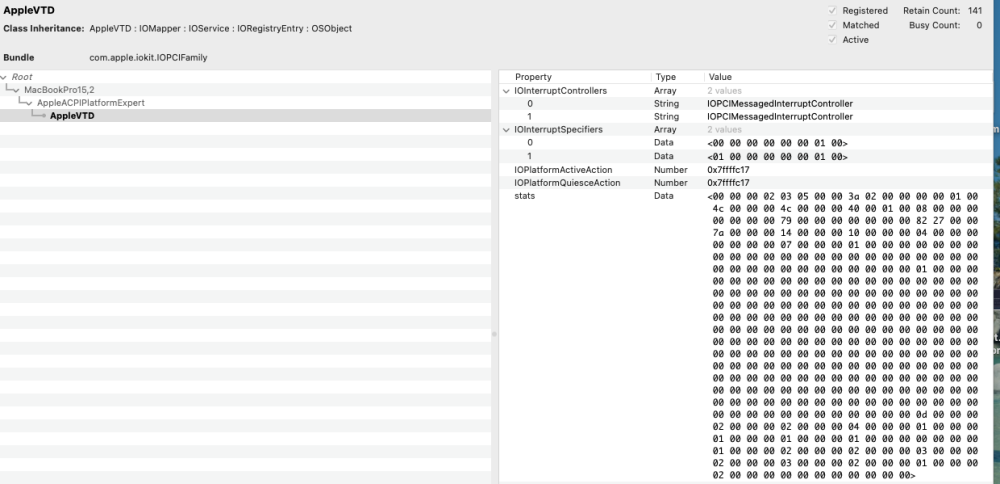
Task: Collapse the Root tree node
Action: [4, 77]
